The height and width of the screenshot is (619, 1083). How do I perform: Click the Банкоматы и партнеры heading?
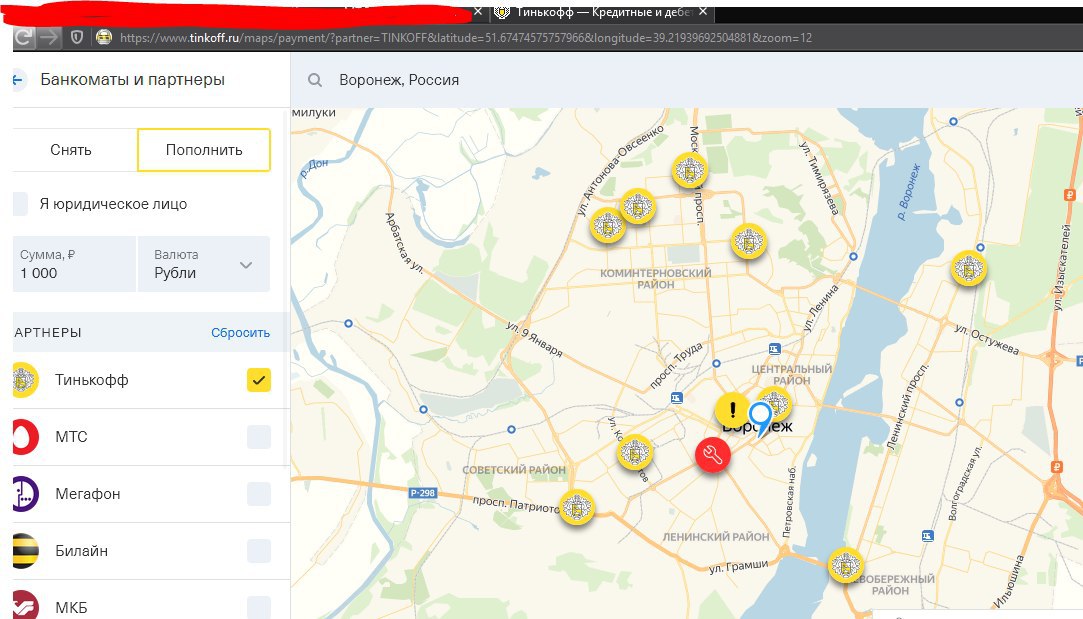tap(133, 79)
